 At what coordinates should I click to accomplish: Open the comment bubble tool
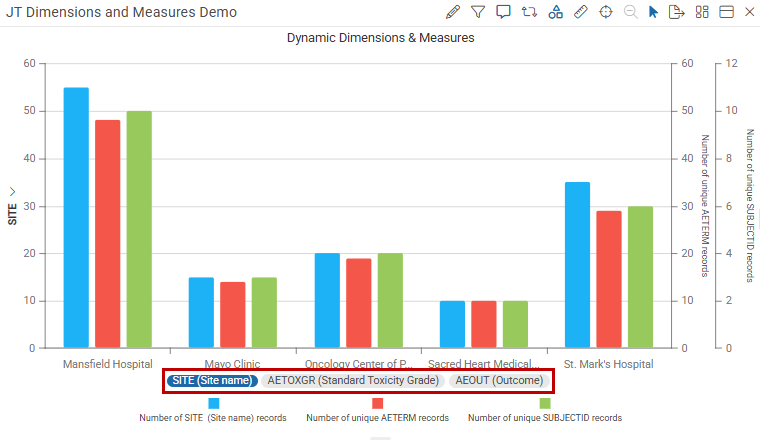coord(503,12)
